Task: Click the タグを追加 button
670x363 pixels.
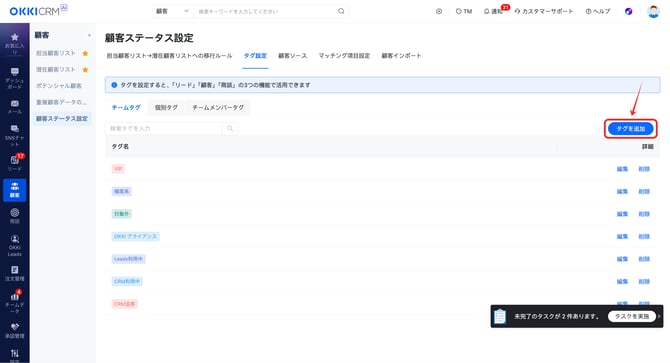Action: click(x=631, y=129)
